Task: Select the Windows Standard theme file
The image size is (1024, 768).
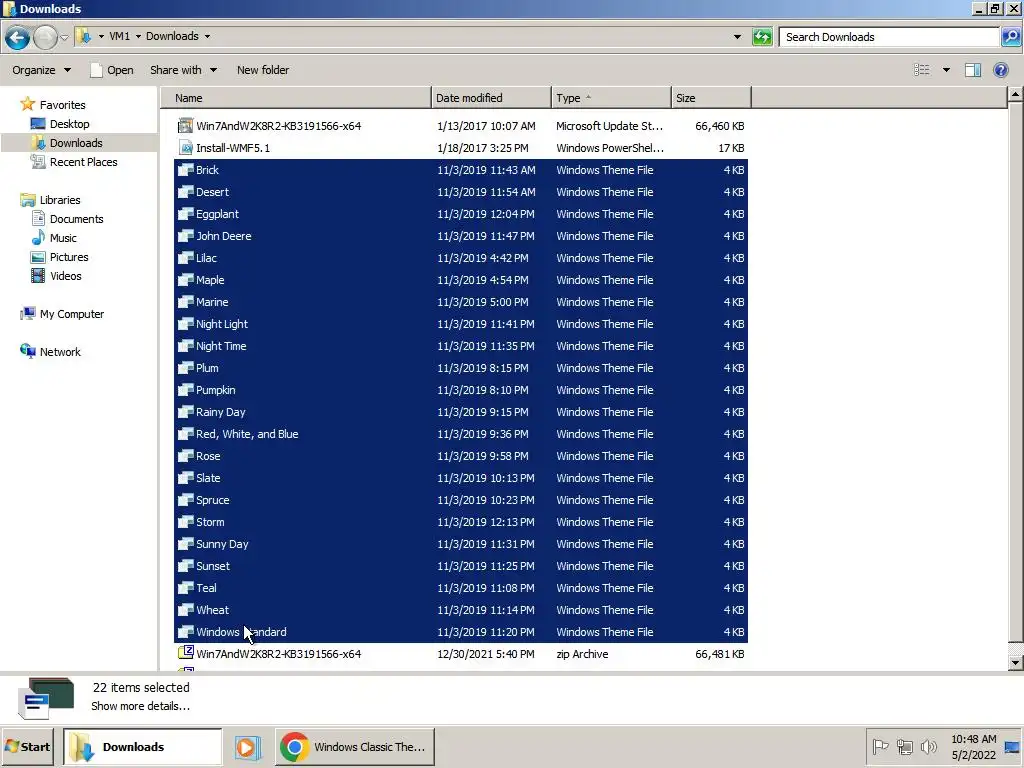Action: 241,632
